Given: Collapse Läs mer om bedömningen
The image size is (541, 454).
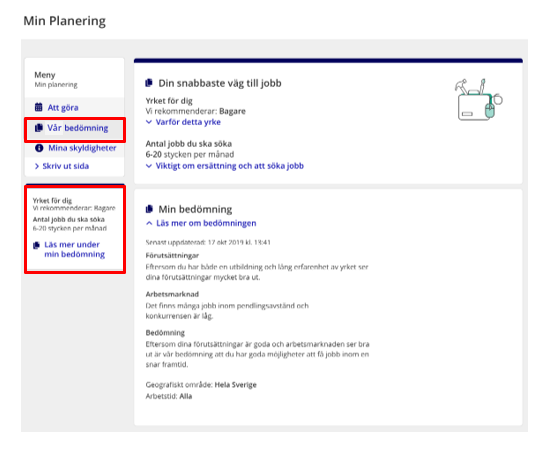Looking at the screenshot, I should pyautogui.click(x=201, y=223).
